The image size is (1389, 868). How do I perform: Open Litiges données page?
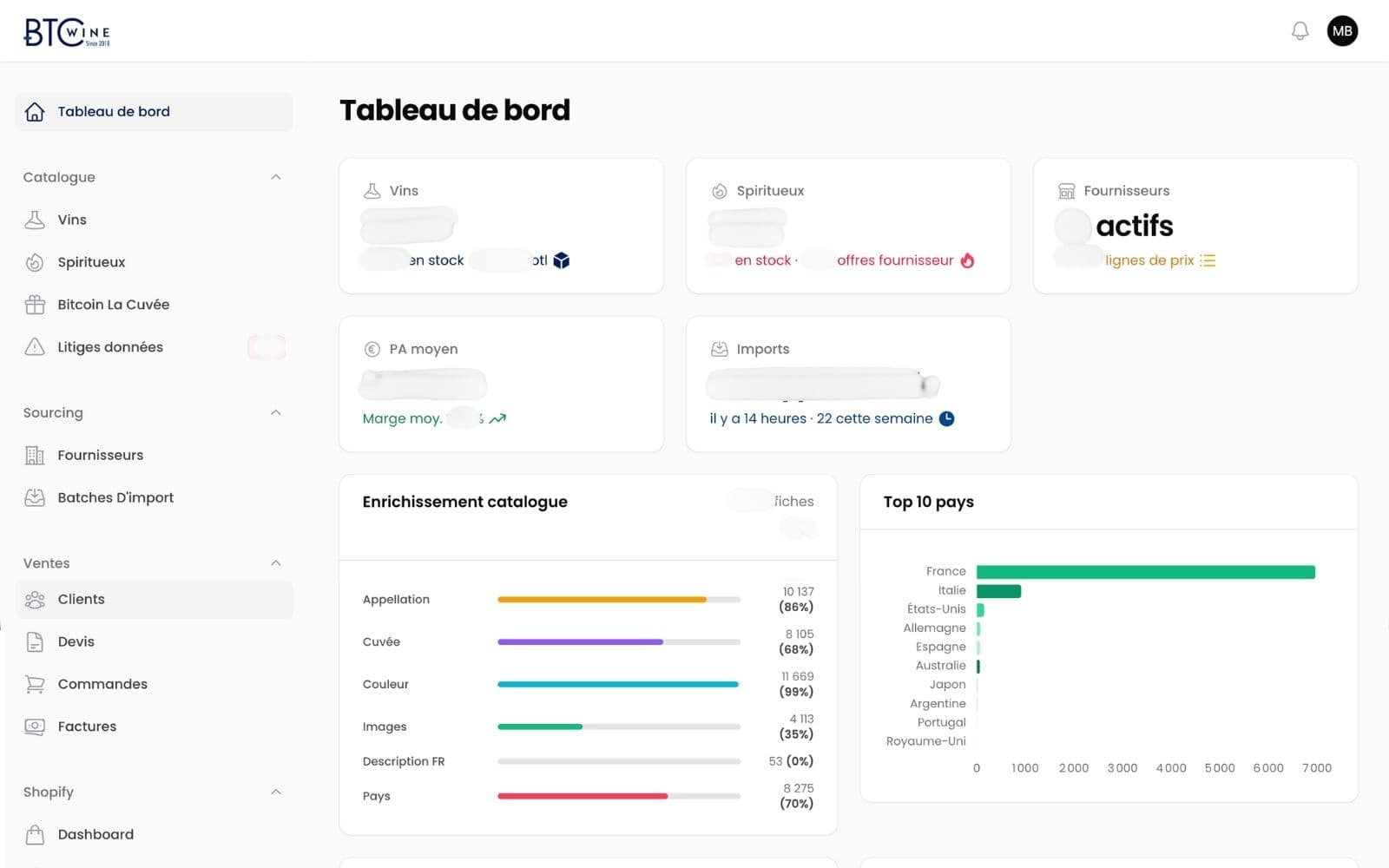154,347
